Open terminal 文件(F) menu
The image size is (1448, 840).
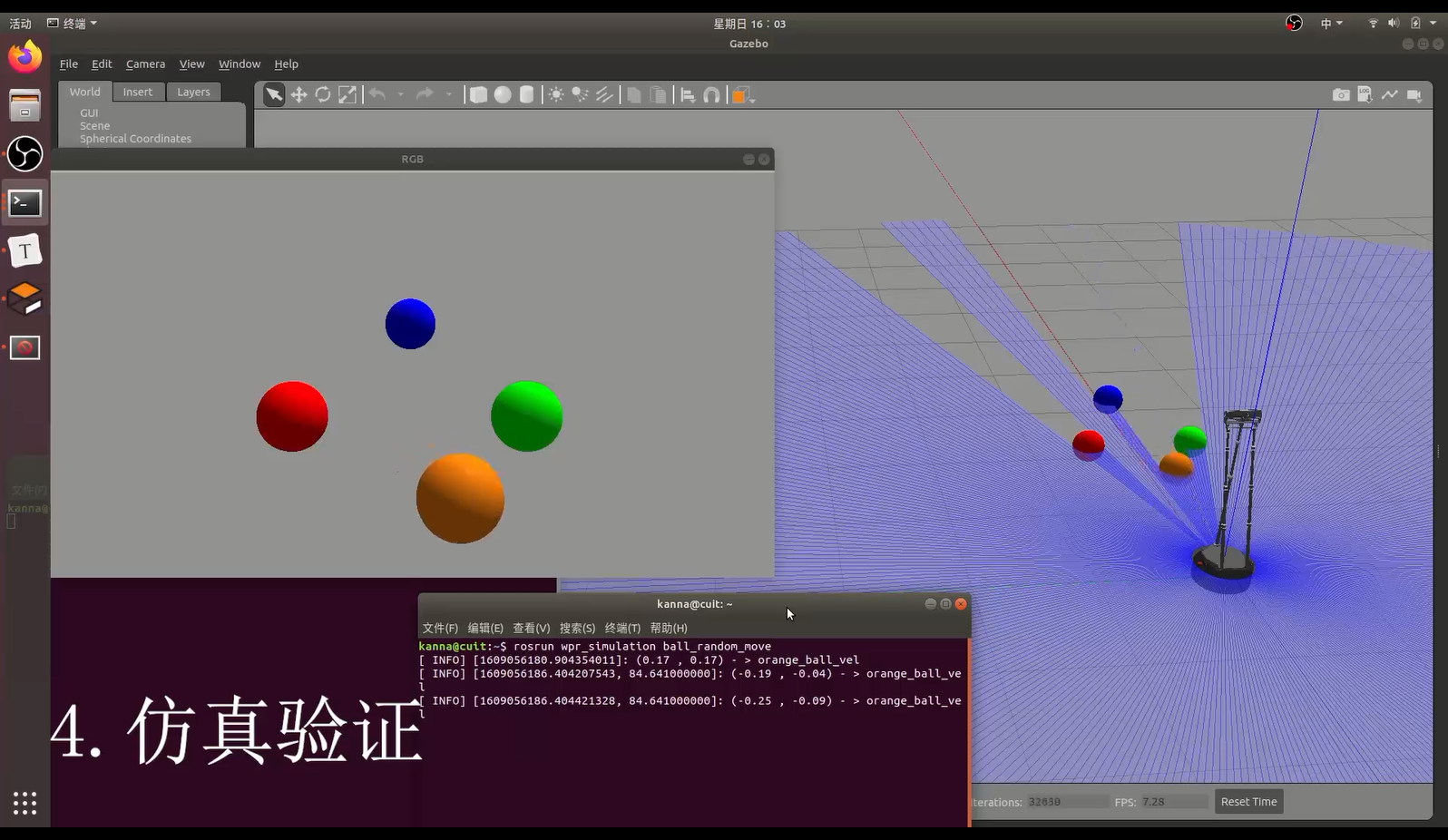click(440, 628)
